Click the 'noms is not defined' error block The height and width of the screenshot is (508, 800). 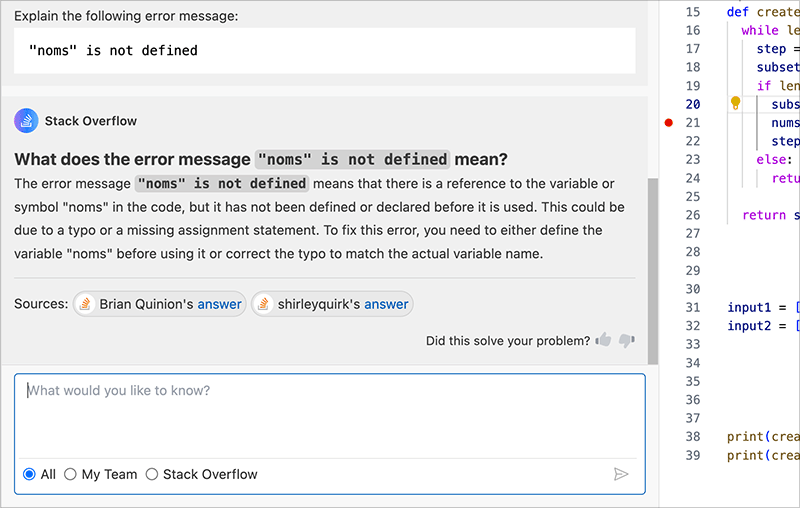(324, 50)
